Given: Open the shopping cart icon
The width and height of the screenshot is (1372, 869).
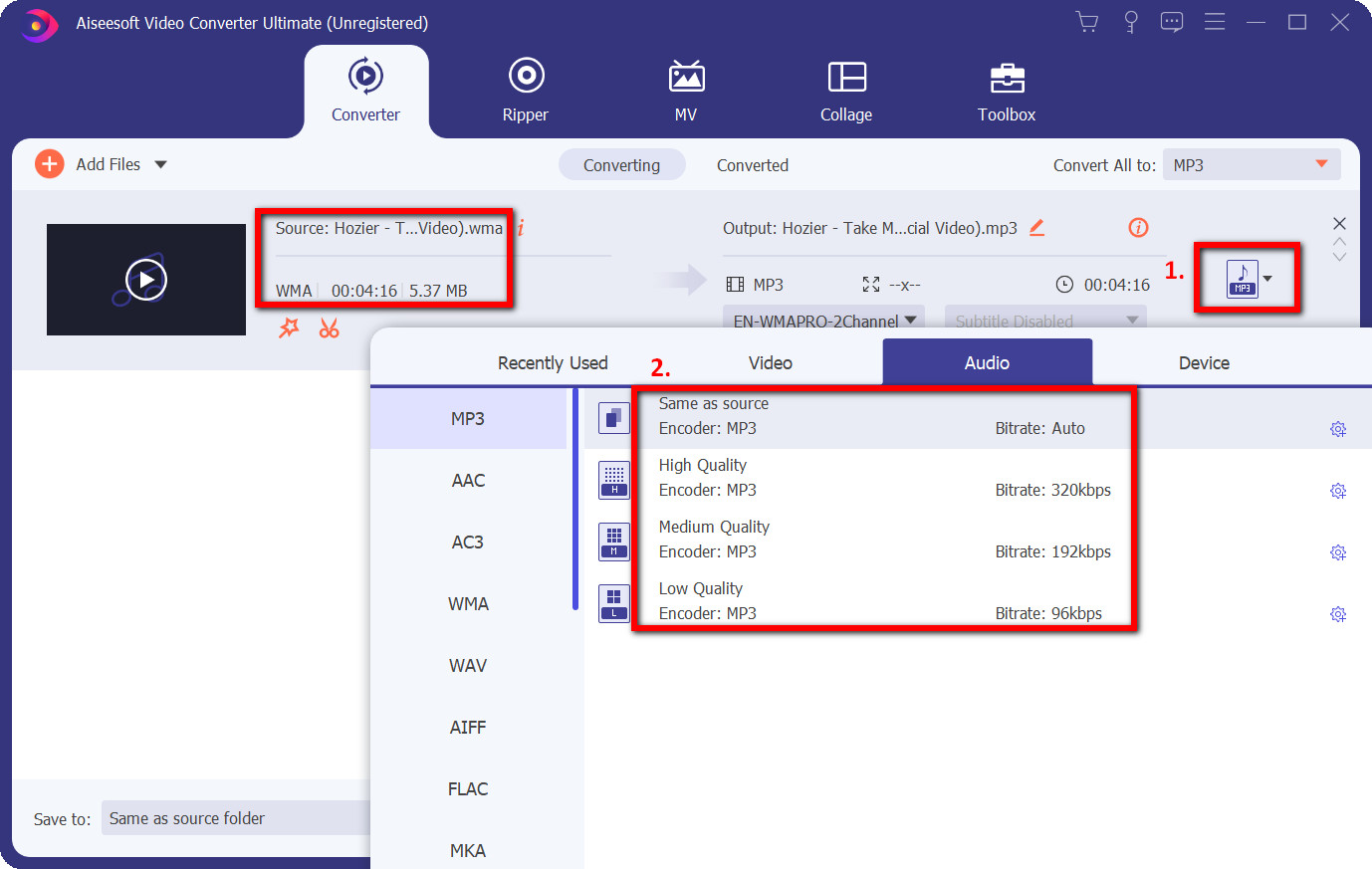Looking at the screenshot, I should pyautogui.click(x=1087, y=22).
